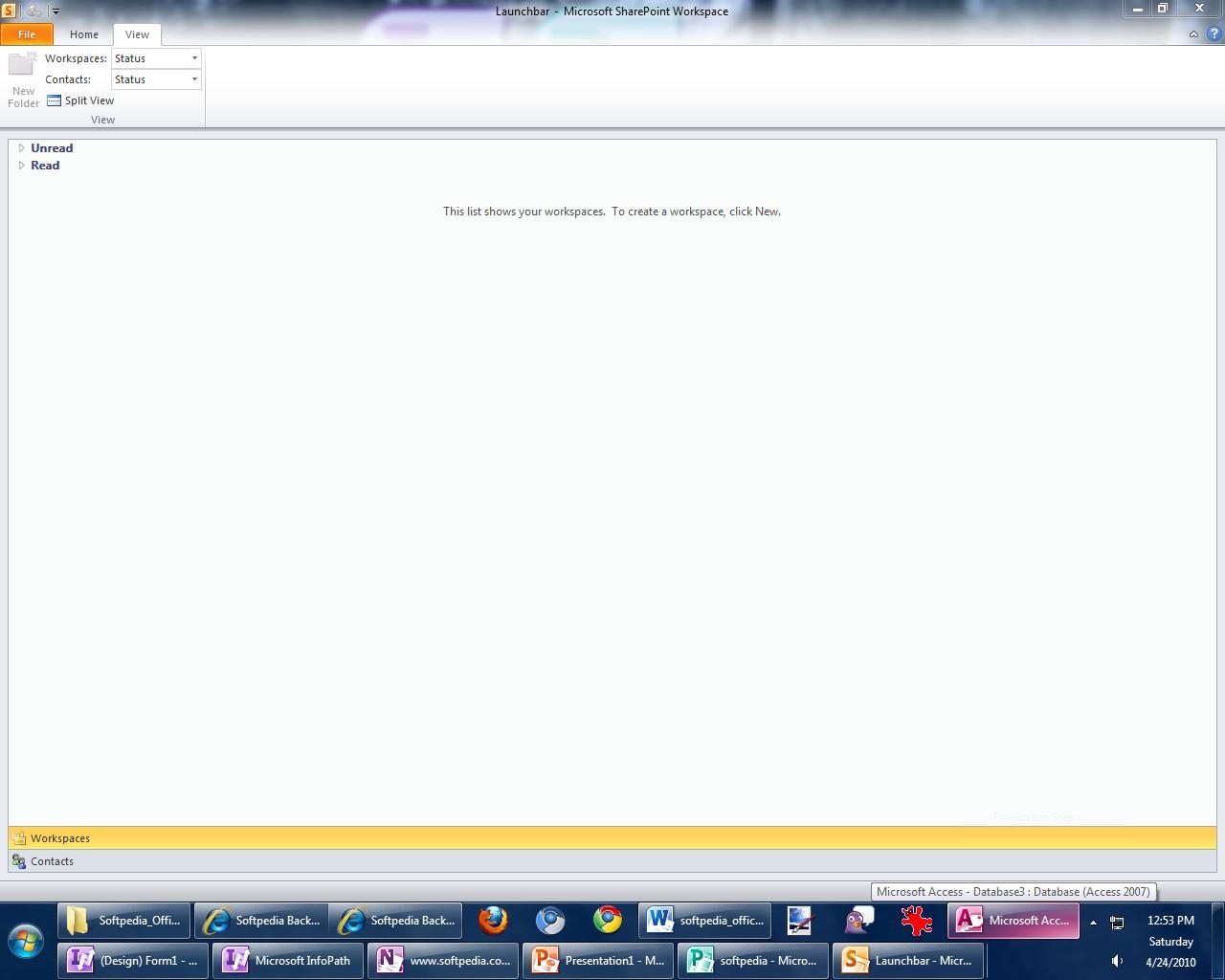The width and height of the screenshot is (1225, 980).
Task: Expand the Read group
Action: pos(21,166)
